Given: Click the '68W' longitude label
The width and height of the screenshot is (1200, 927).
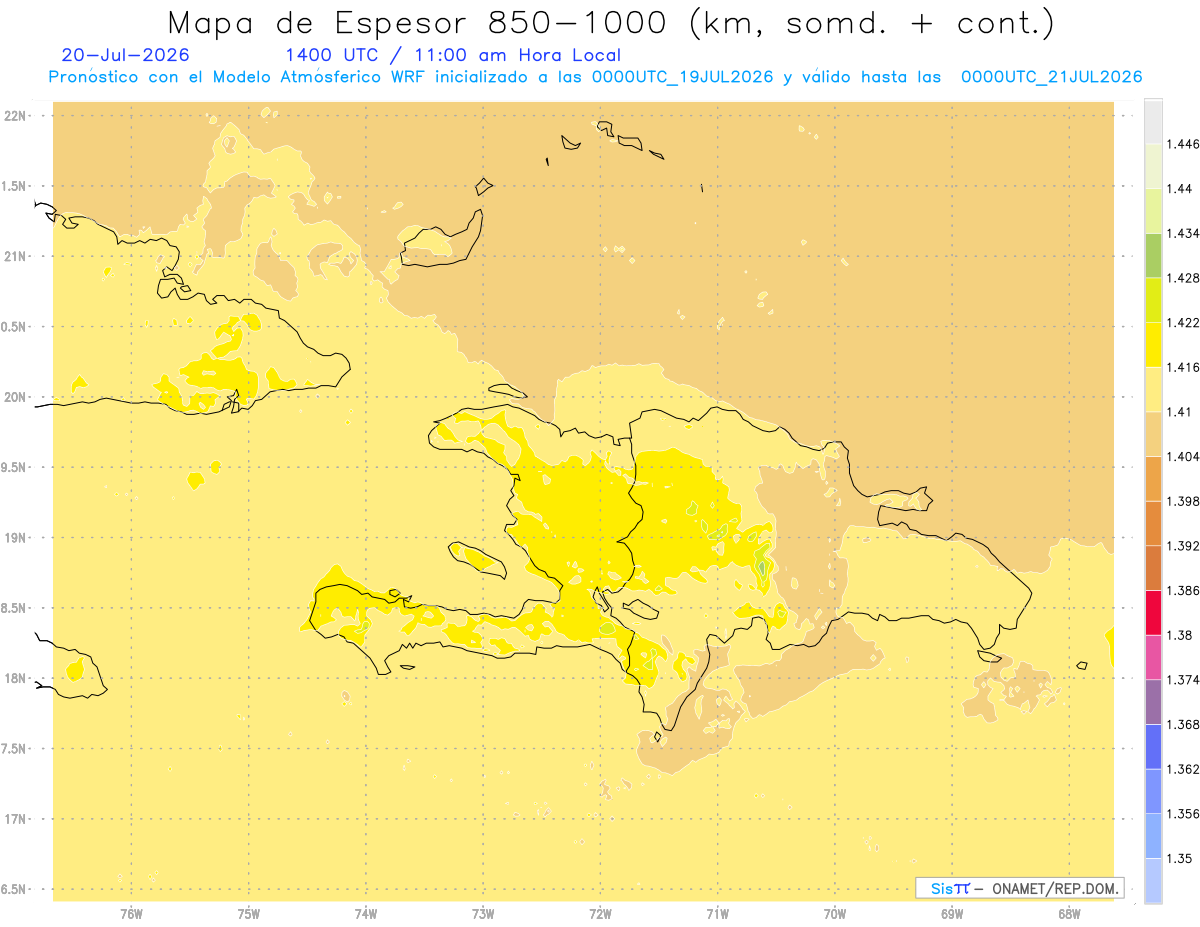Looking at the screenshot, I should [1069, 914].
